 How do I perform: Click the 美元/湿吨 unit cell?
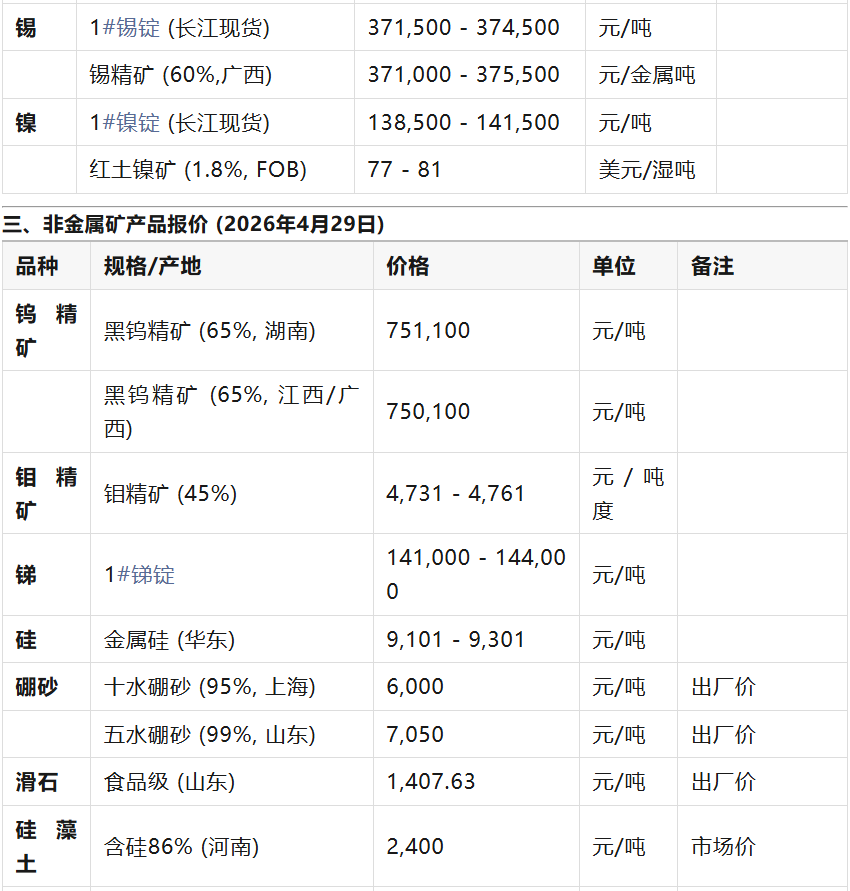click(646, 170)
